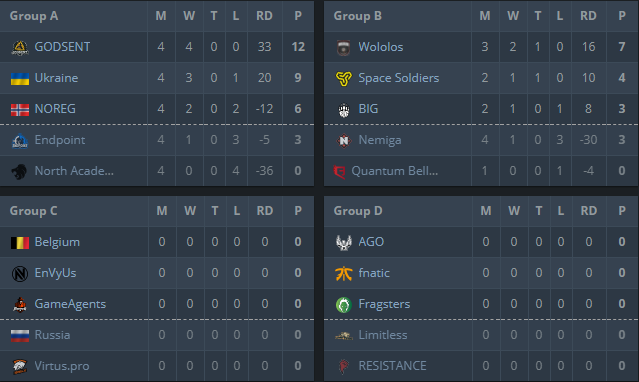Viewport: 639px width, 382px height.
Task: Click the Group A header
Action: coord(34,16)
